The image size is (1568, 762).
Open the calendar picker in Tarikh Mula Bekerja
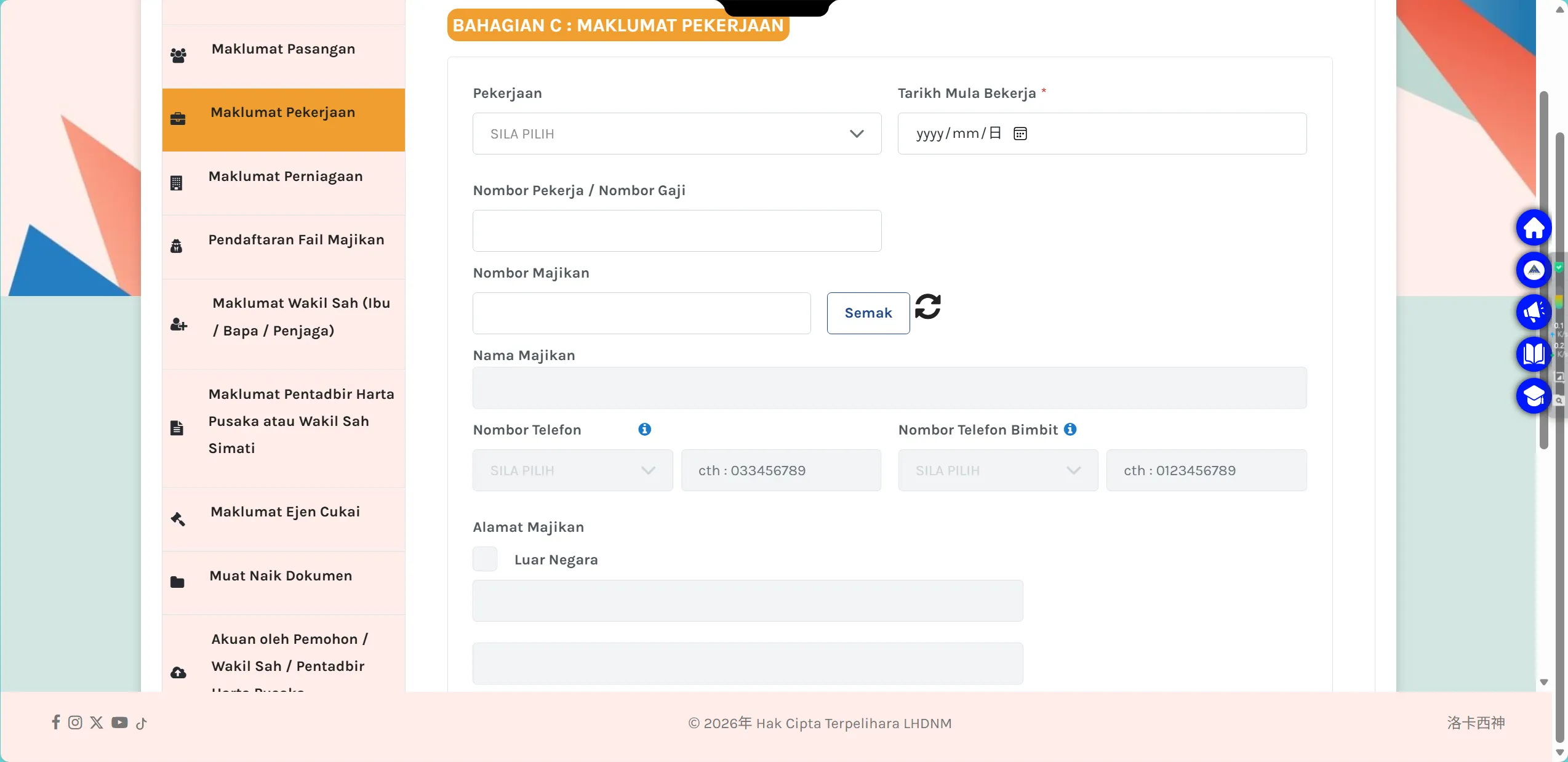pos(1020,134)
